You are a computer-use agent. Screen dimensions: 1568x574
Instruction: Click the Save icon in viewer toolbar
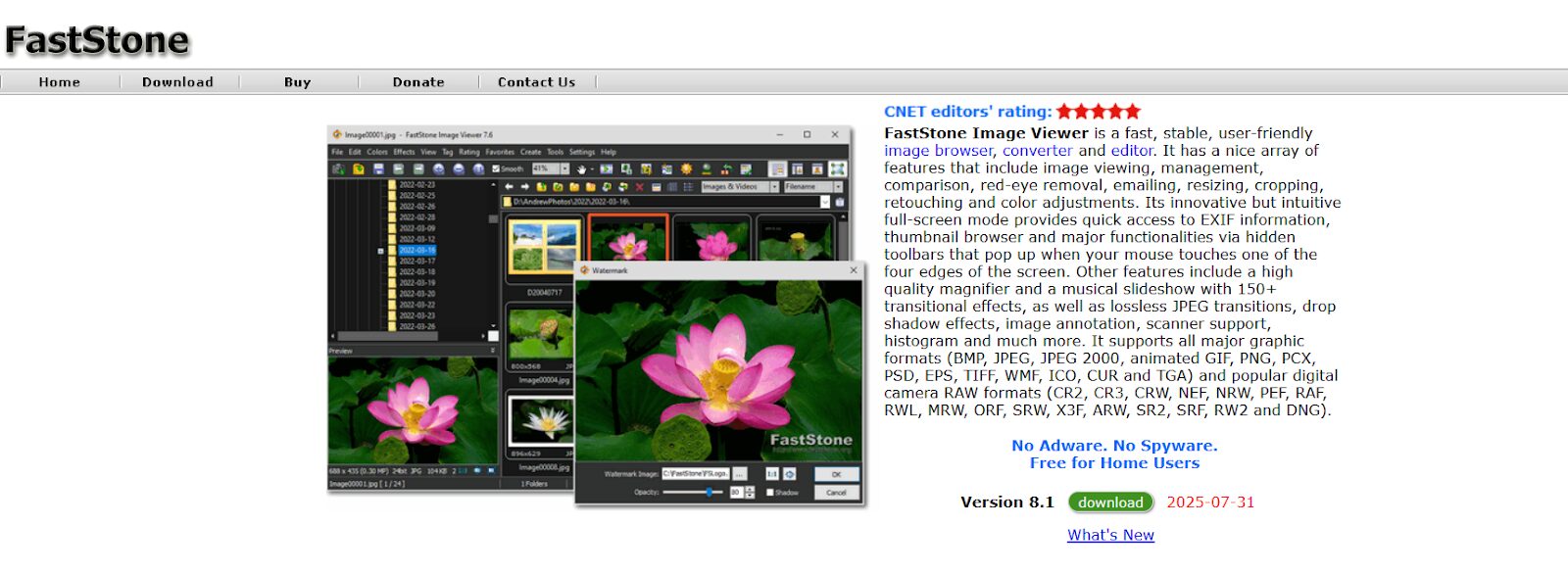point(378,169)
